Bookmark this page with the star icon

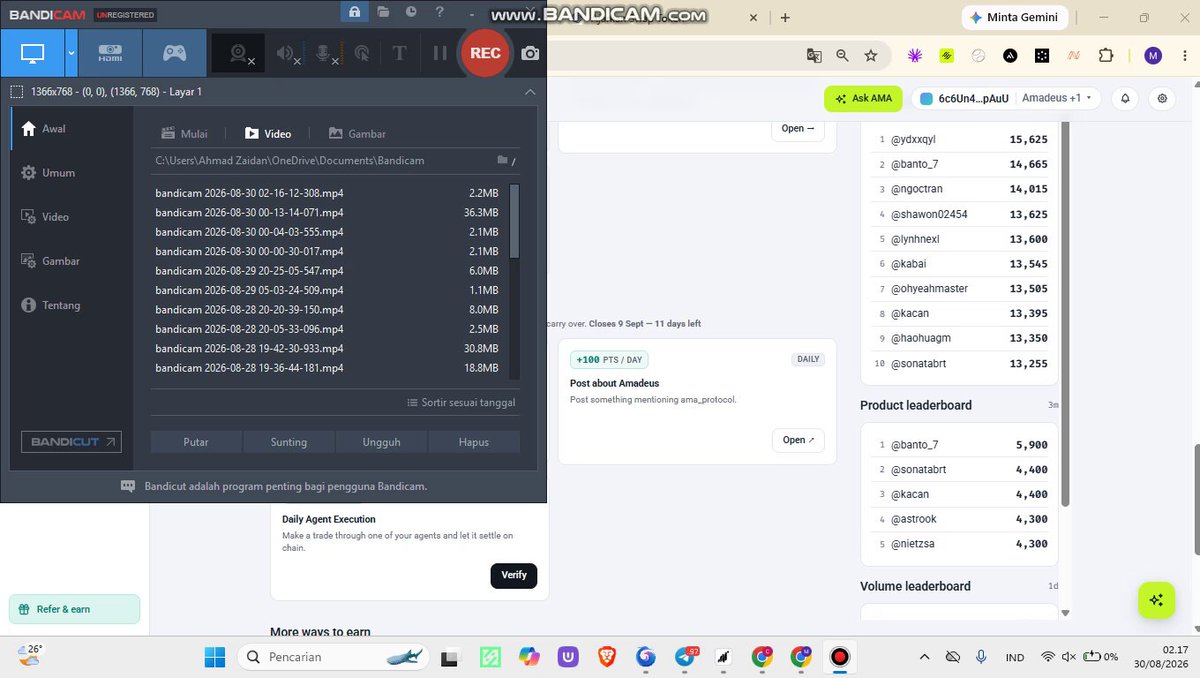click(x=871, y=56)
